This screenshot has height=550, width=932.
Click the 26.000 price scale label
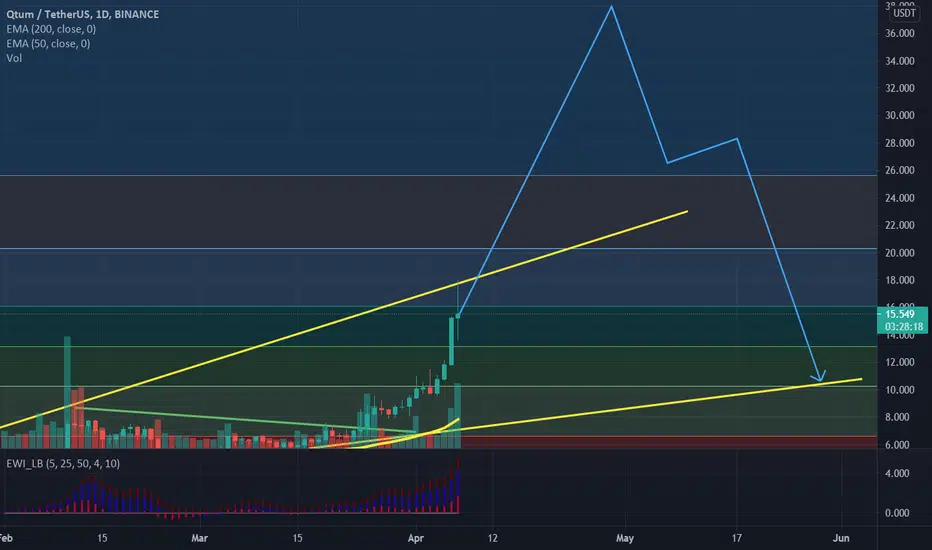coord(899,170)
